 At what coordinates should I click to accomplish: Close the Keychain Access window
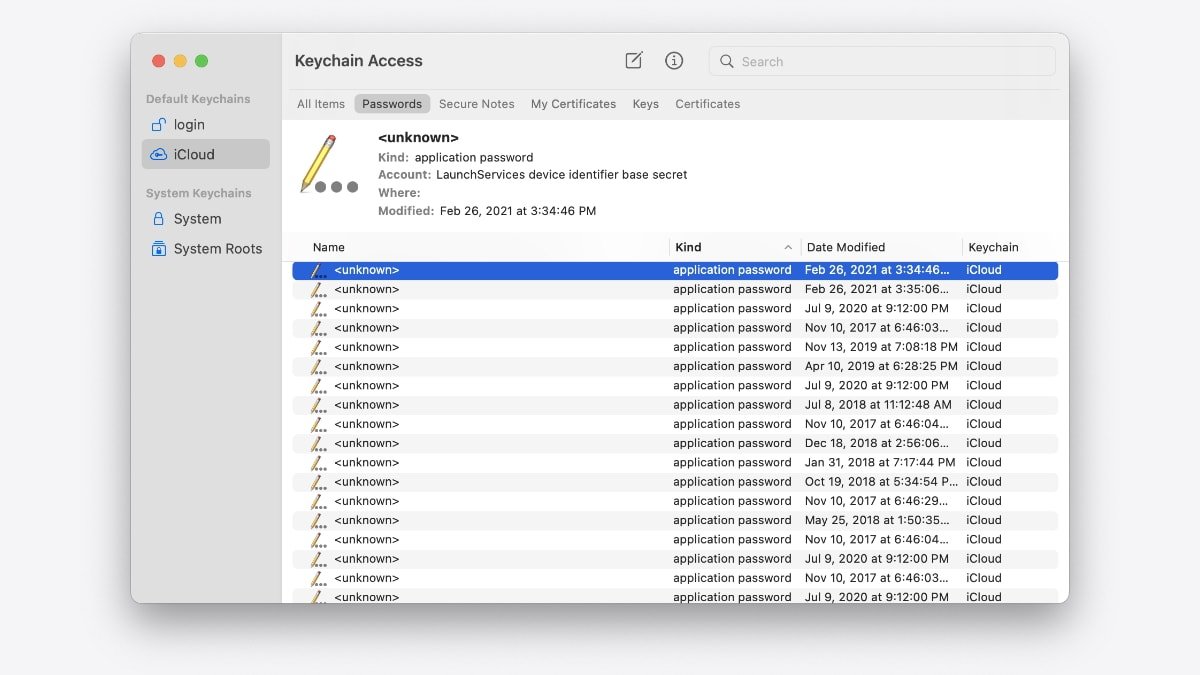pos(158,61)
